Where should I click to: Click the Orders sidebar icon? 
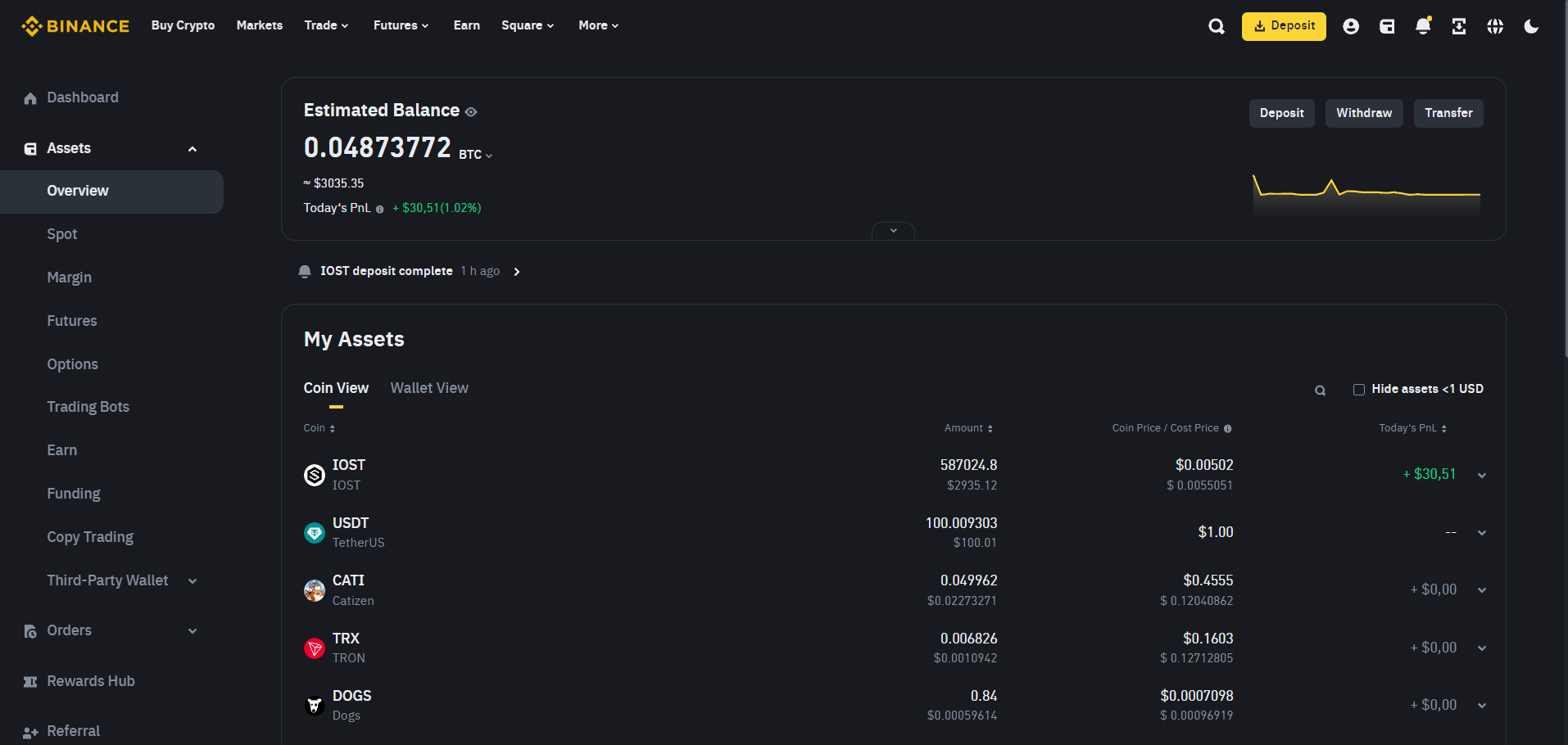[x=30, y=631]
